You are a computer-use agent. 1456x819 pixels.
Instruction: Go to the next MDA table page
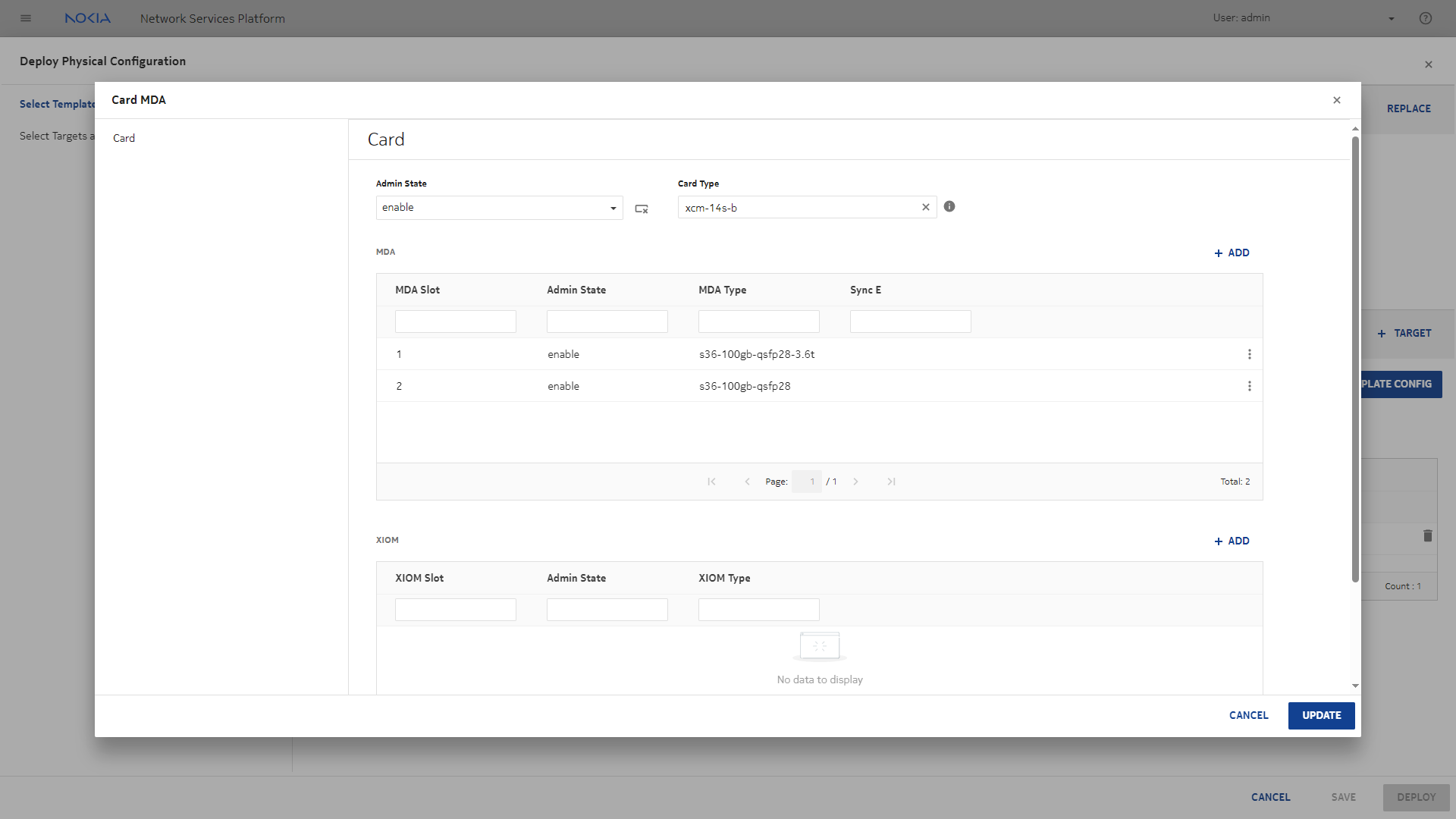pos(855,482)
